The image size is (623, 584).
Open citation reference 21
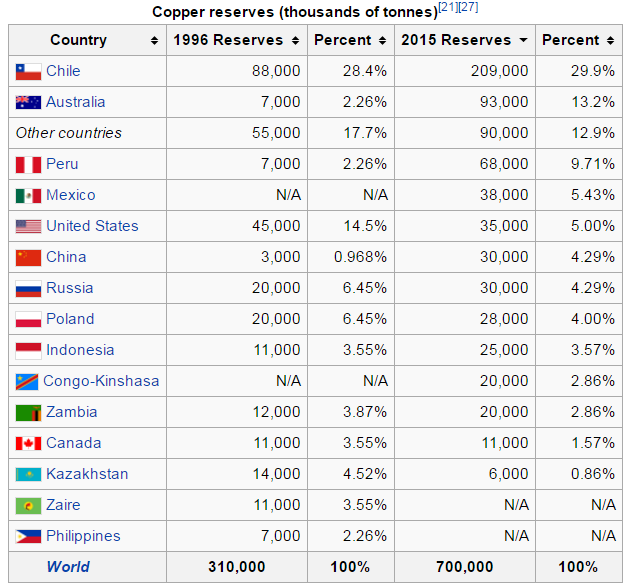point(448,8)
